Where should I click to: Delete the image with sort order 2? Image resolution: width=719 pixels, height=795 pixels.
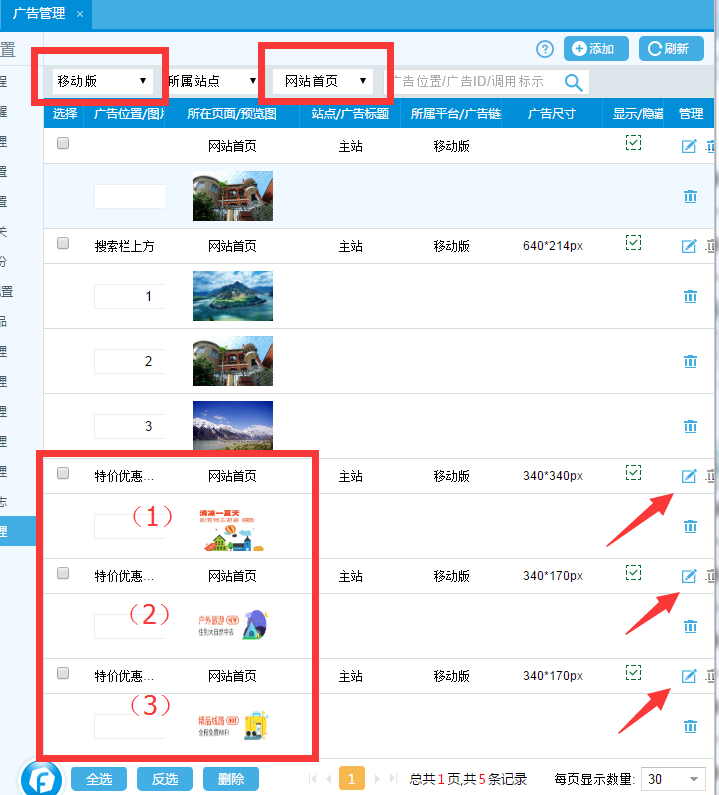(690, 361)
